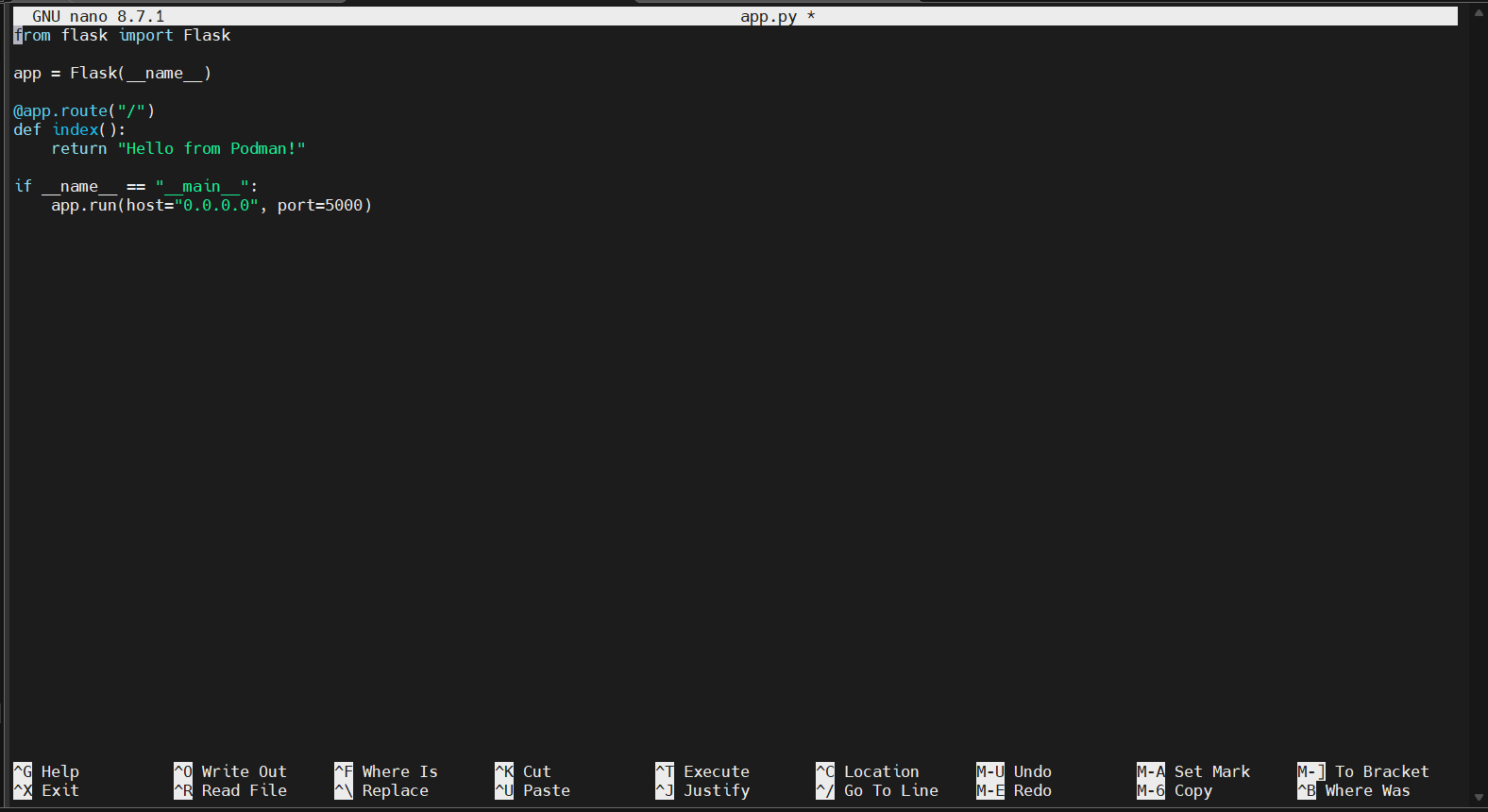The height and width of the screenshot is (812, 1488).
Task: Place cursor on the app.run host/port line
Action: tap(211, 205)
